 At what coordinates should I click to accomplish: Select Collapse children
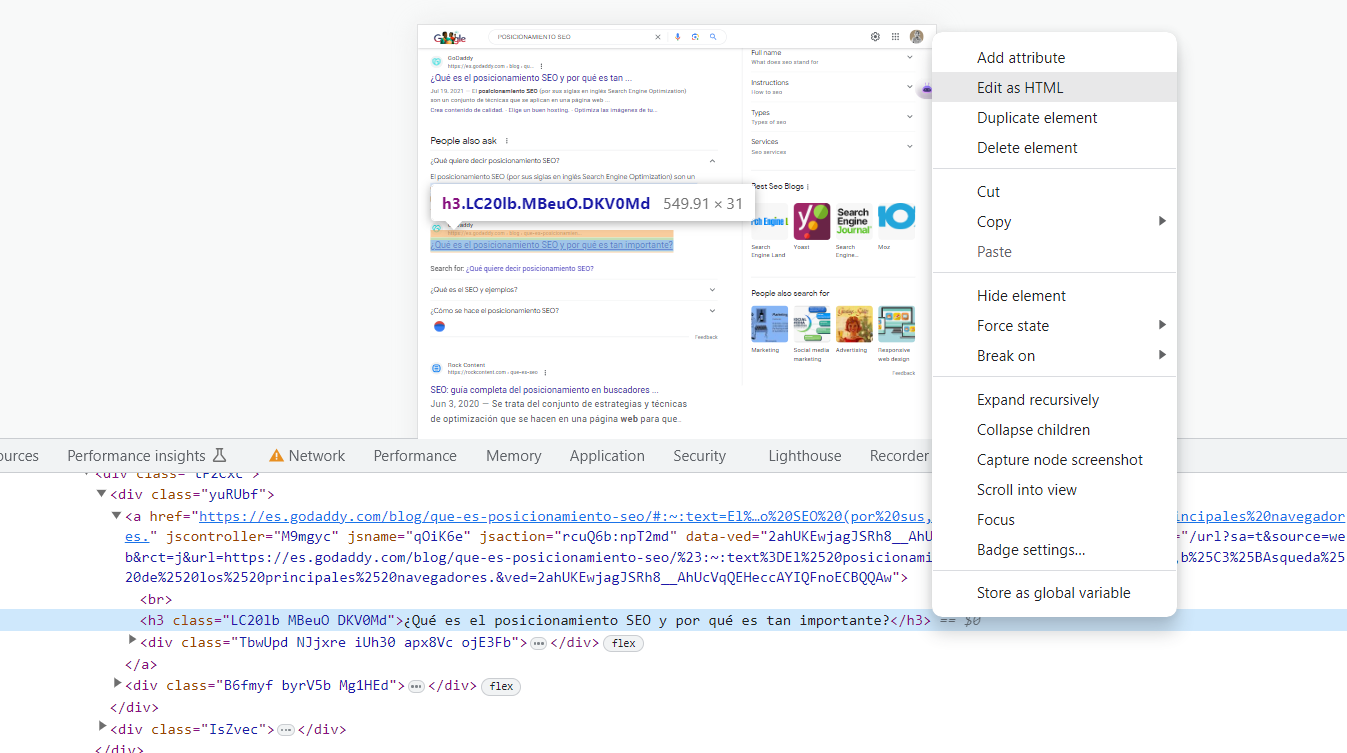pyautogui.click(x=1054, y=430)
